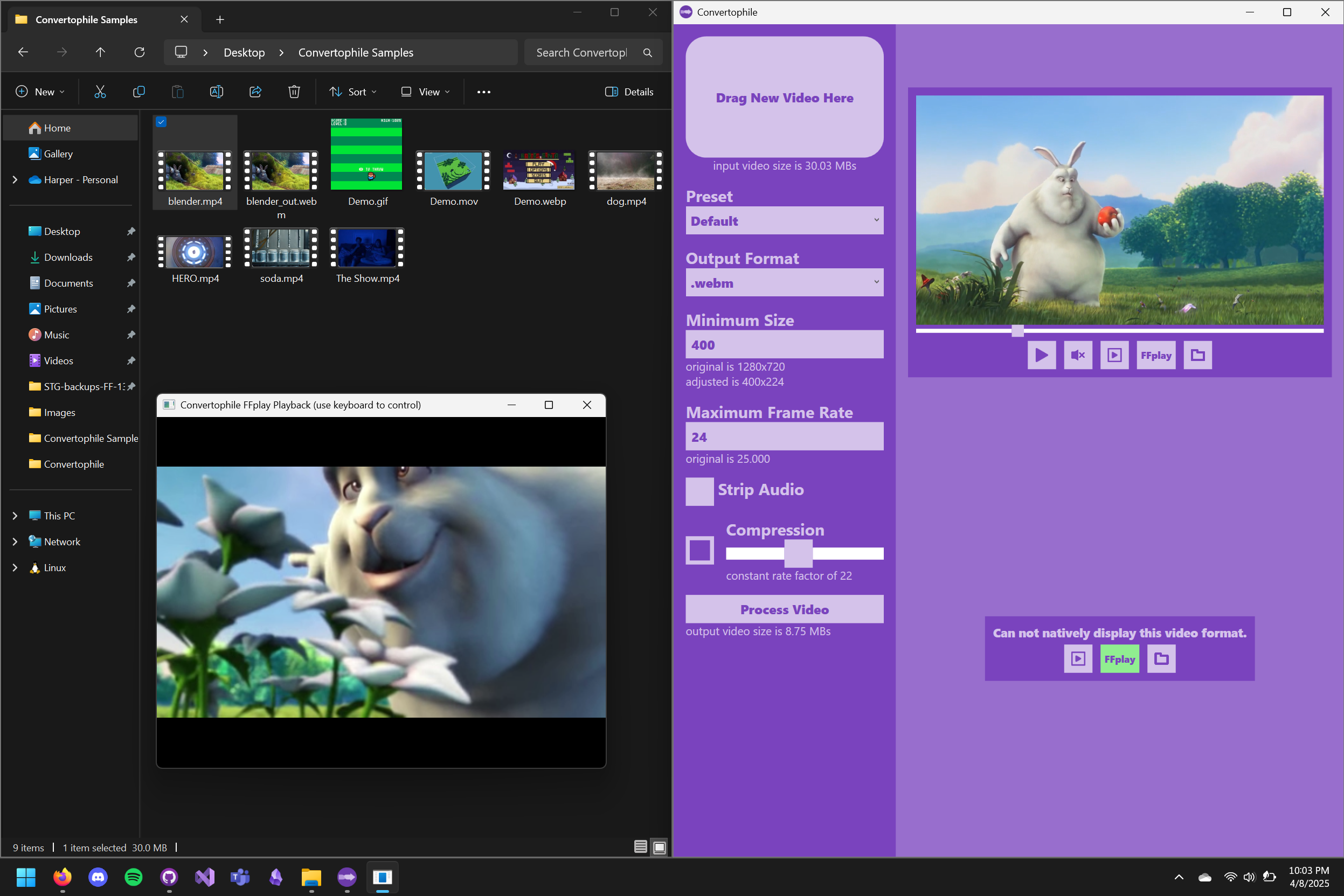Uncheck the blender.mp4 selection checkbox
1344x896 pixels.
click(x=161, y=122)
